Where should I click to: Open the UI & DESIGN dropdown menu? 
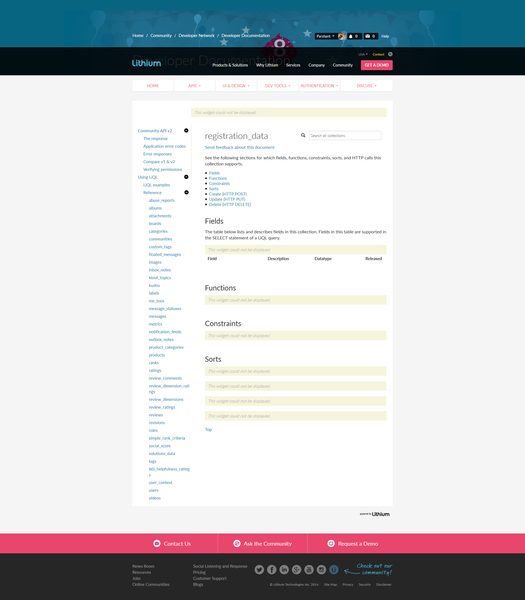(x=236, y=86)
